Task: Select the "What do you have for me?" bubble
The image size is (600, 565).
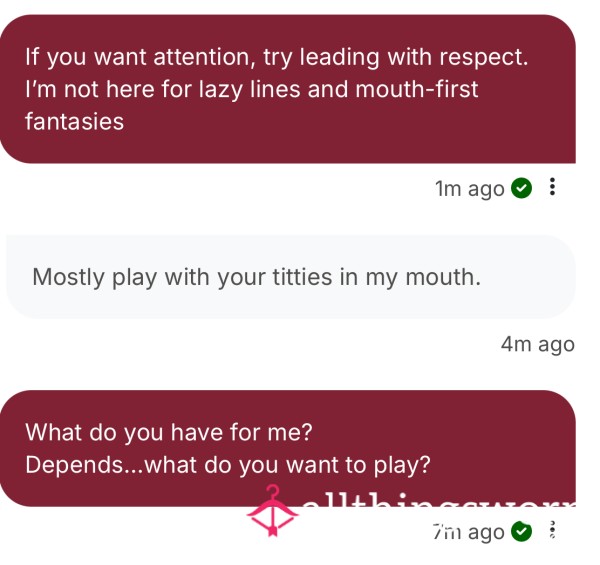Action: pos(287,448)
